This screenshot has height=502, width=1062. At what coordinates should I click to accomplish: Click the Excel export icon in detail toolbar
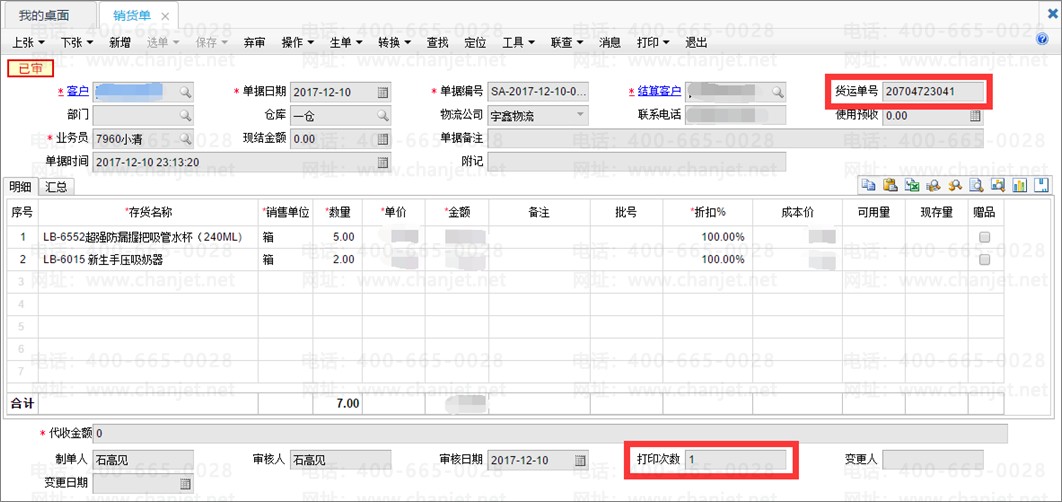pyautogui.click(x=912, y=185)
